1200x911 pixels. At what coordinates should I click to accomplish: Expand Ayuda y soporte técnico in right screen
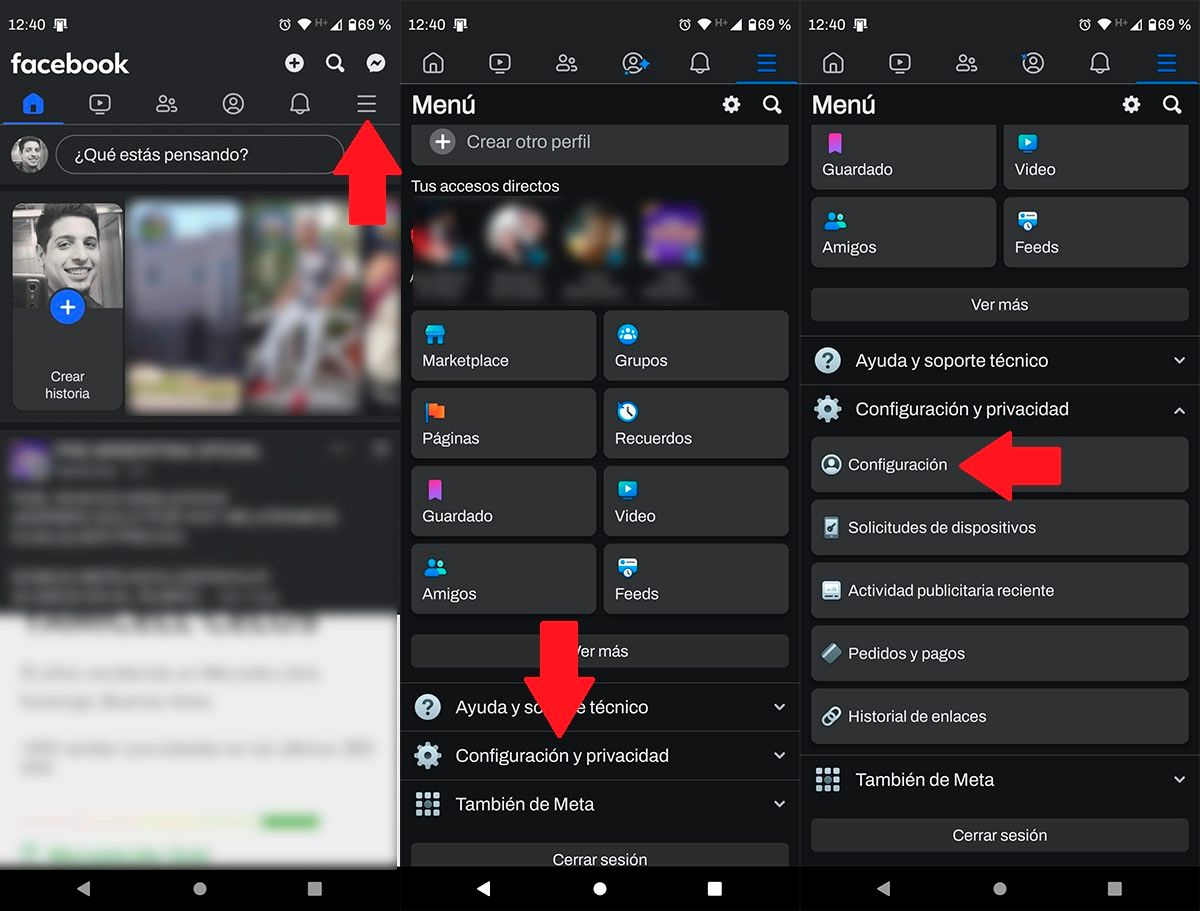[1000, 360]
